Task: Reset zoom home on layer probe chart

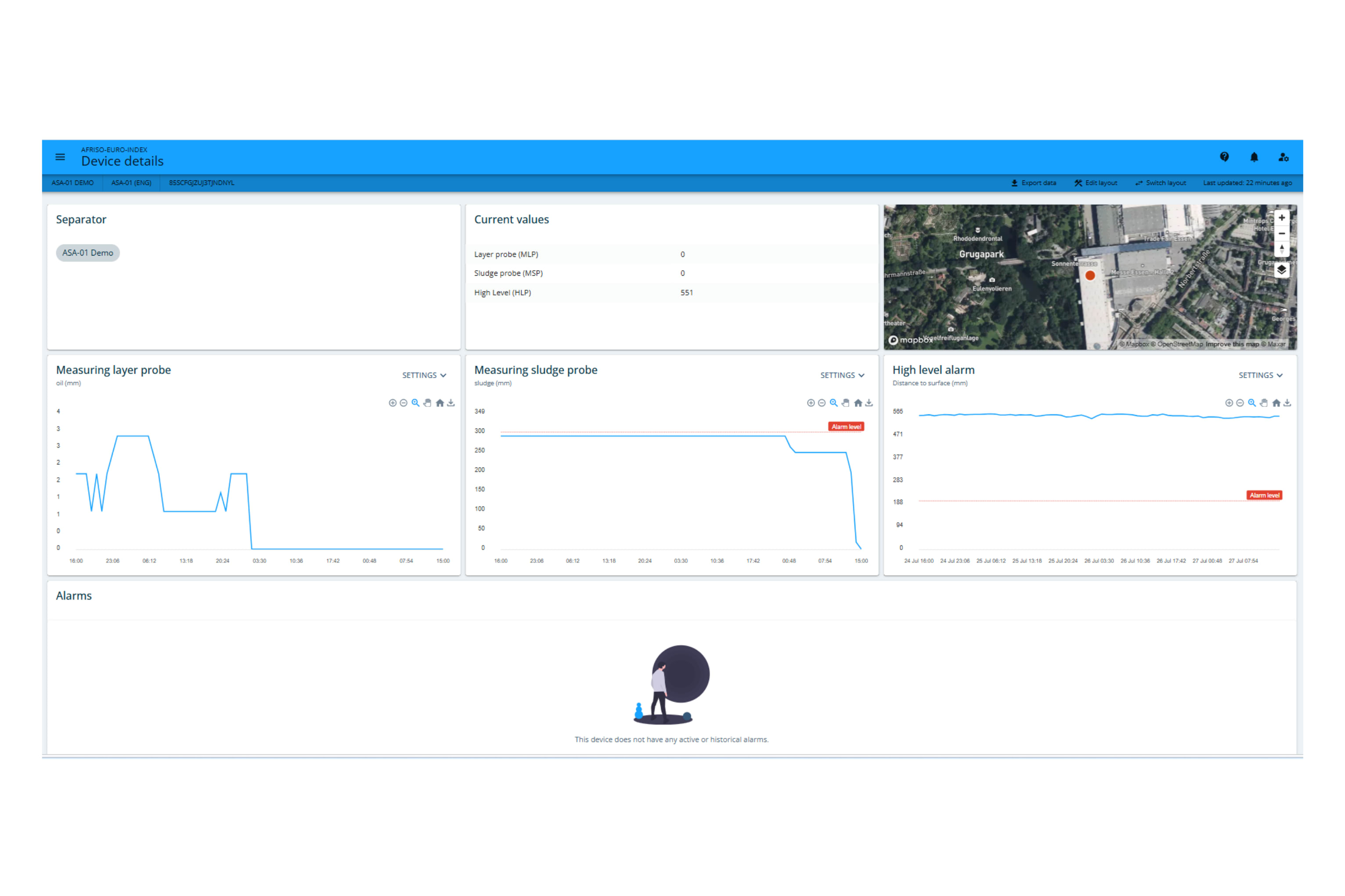Action: pyautogui.click(x=440, y=403)
